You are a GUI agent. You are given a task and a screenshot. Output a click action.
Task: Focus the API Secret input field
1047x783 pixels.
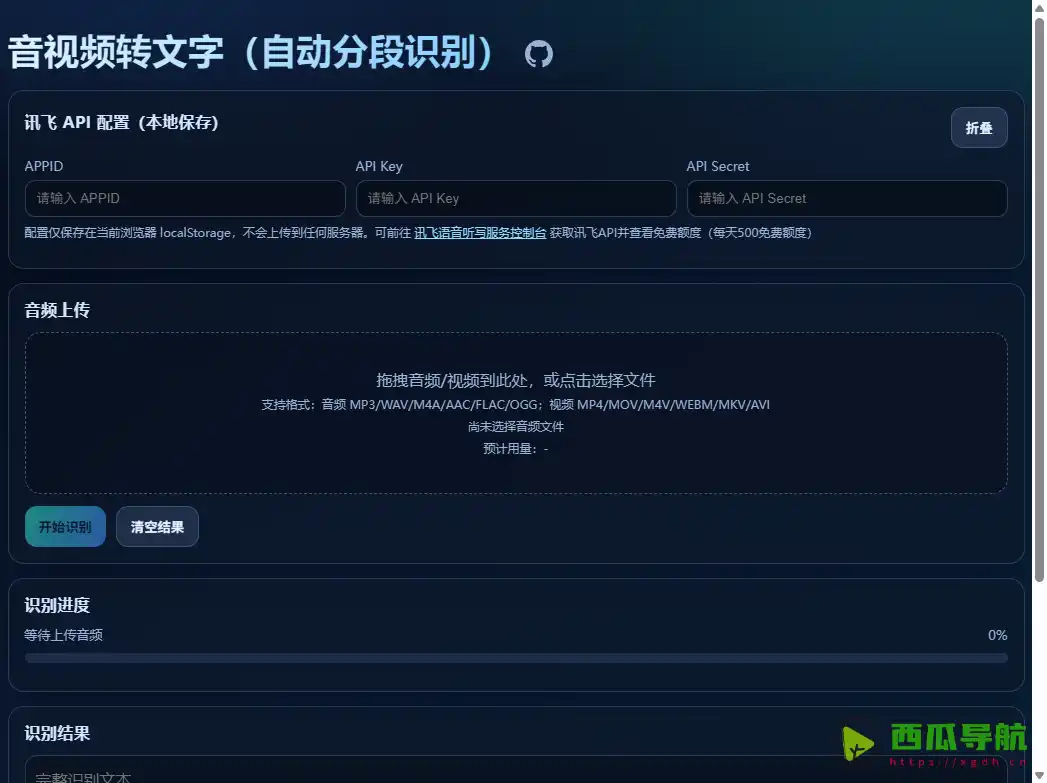(x=847, y=198)
